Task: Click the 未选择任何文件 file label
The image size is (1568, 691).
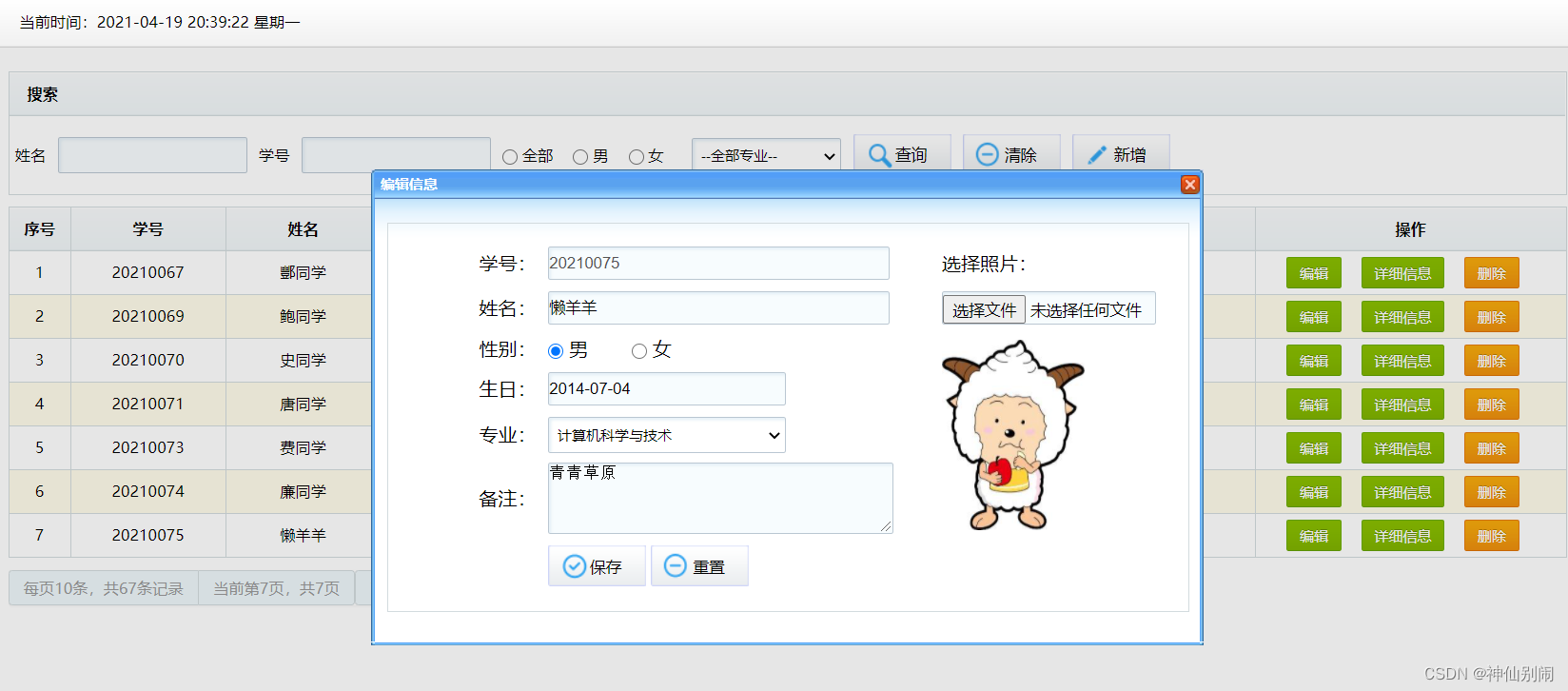Action: click(1087, 310)
